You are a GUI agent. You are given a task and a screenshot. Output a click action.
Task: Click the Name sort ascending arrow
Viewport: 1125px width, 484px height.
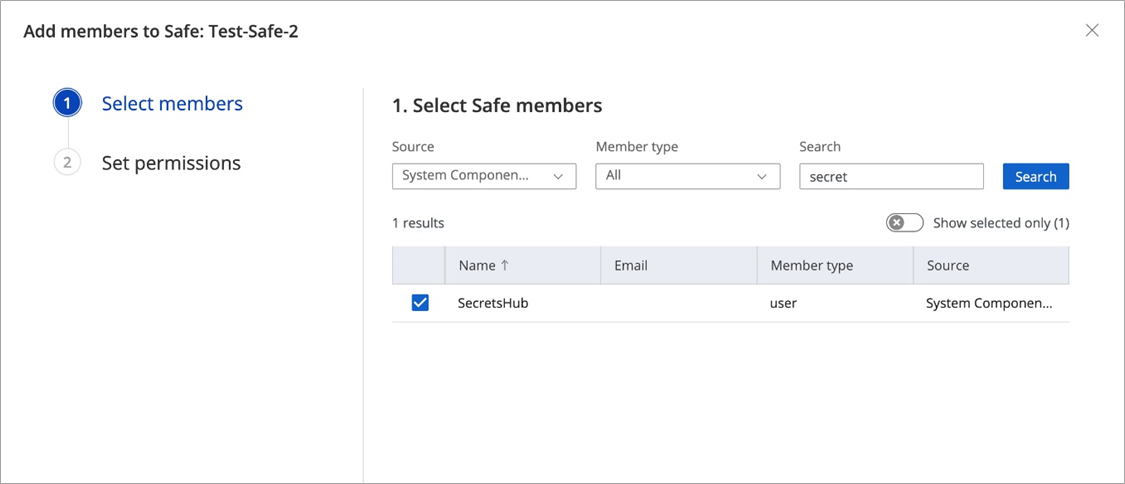pyautogui.click(x=505, y=265)
